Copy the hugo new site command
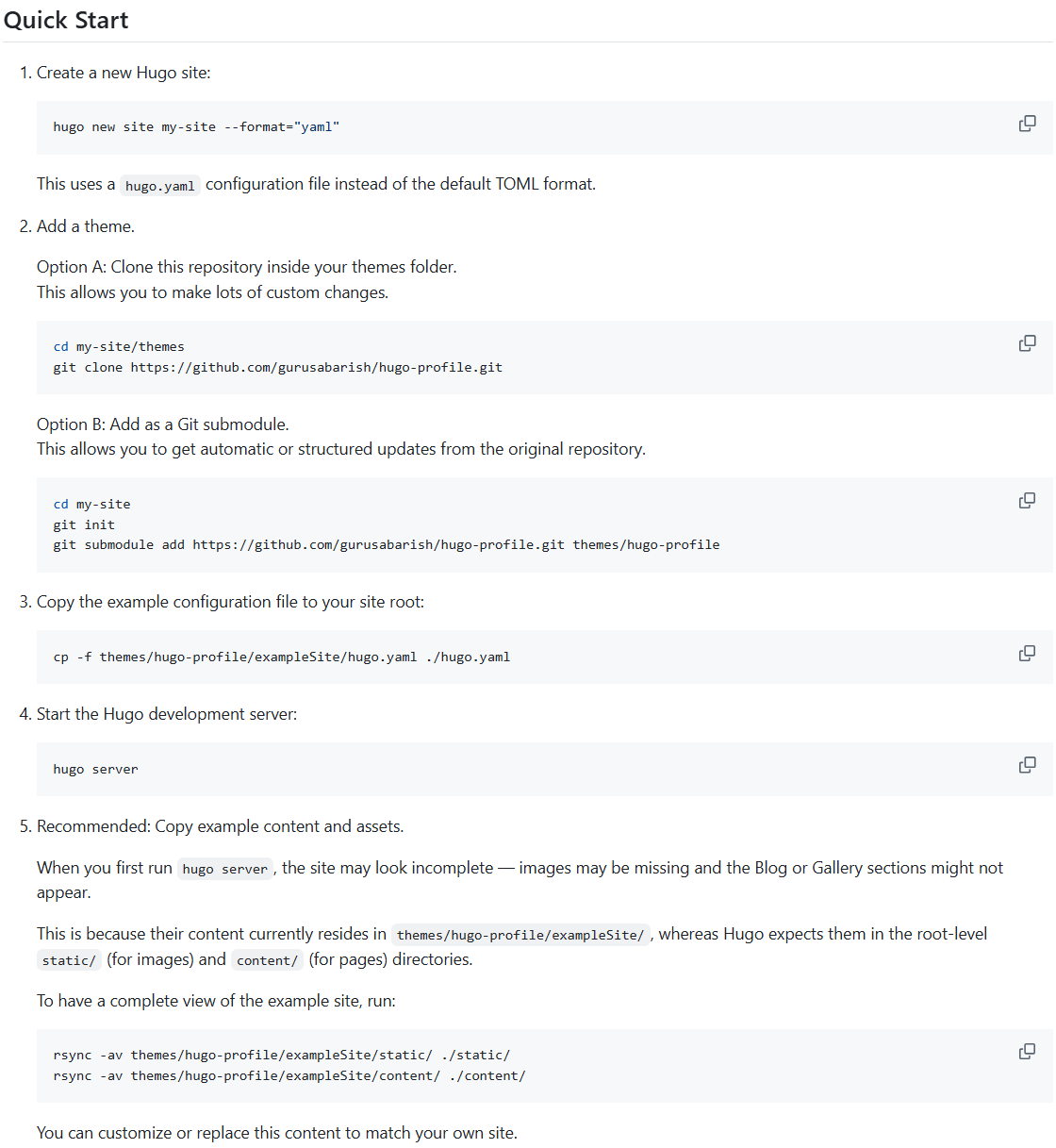Image resolution: width=1056 pixels, height=1148 pixels. [x=1027, y=124]
